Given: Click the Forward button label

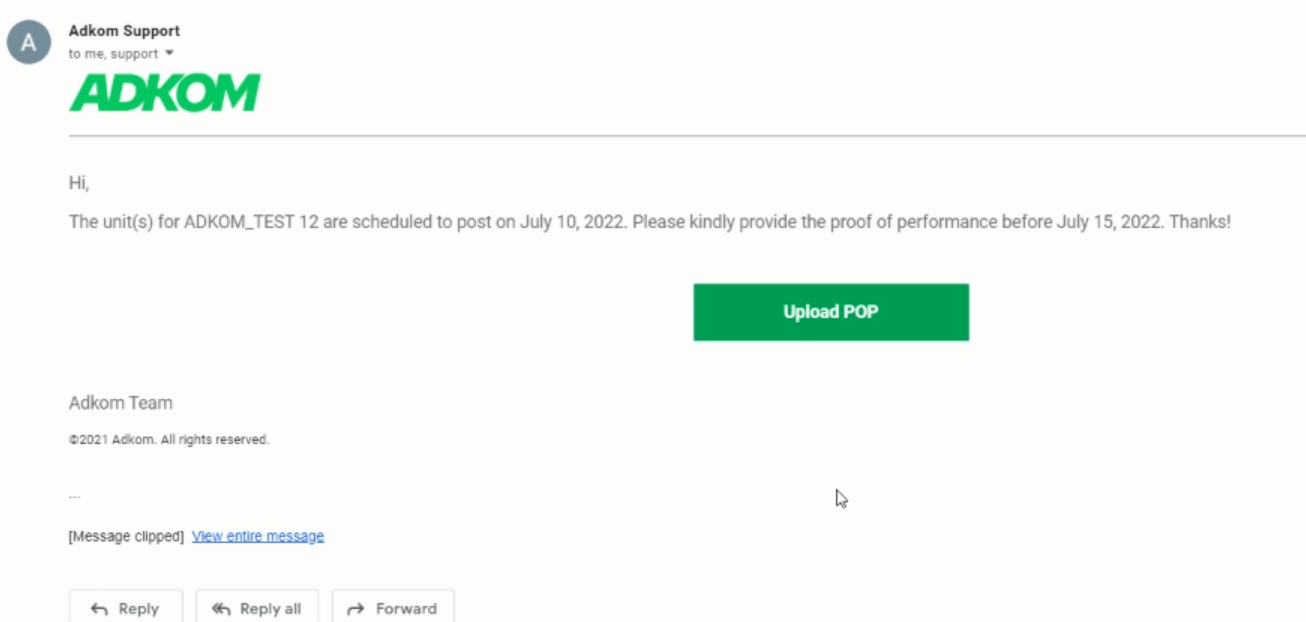Looking at the screenshot, I should (x=406, y=608).
